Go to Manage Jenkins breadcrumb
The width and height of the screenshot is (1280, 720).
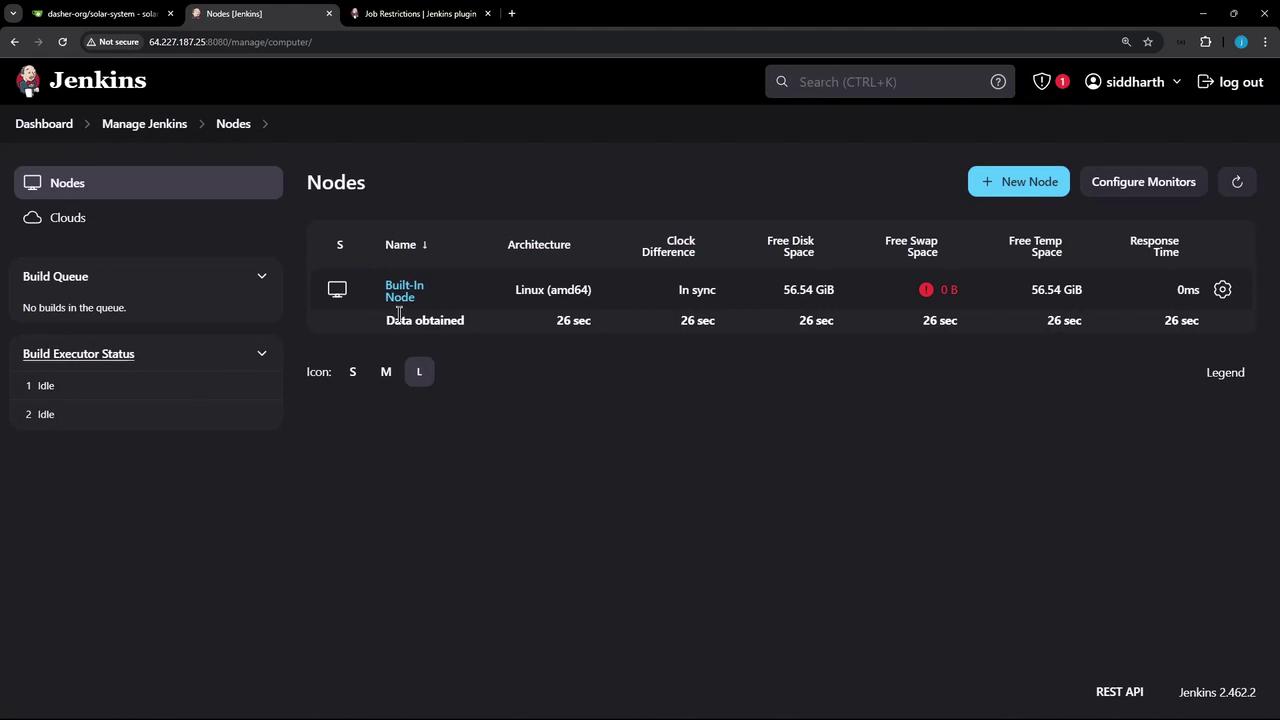click(x=144, y=124)
